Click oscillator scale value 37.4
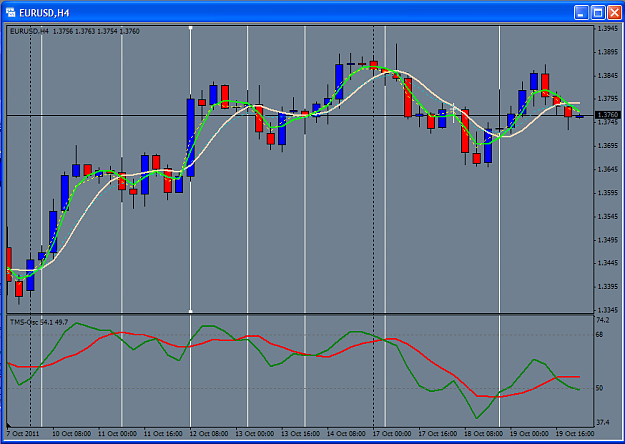The image size is (625, 444). click(x=602, y=422)
